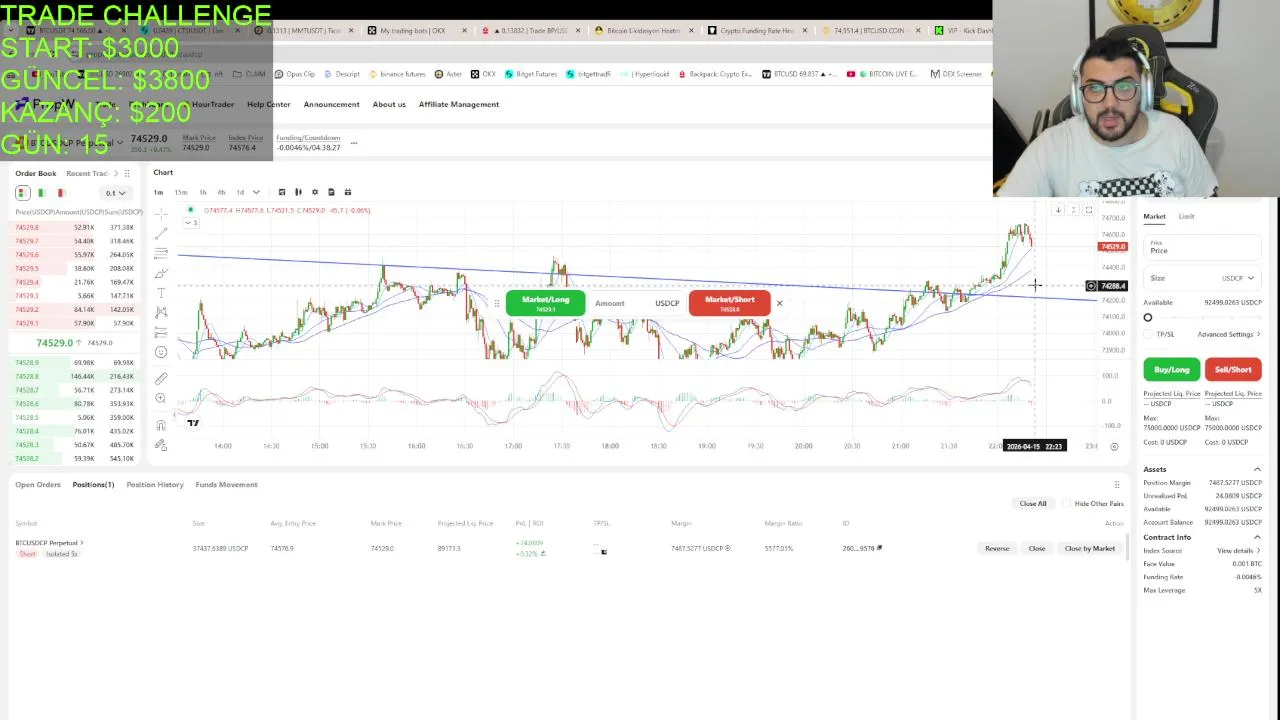Select the text annotation tool
This screenshot has height=720, width=1280.
[x=161, y=293]
